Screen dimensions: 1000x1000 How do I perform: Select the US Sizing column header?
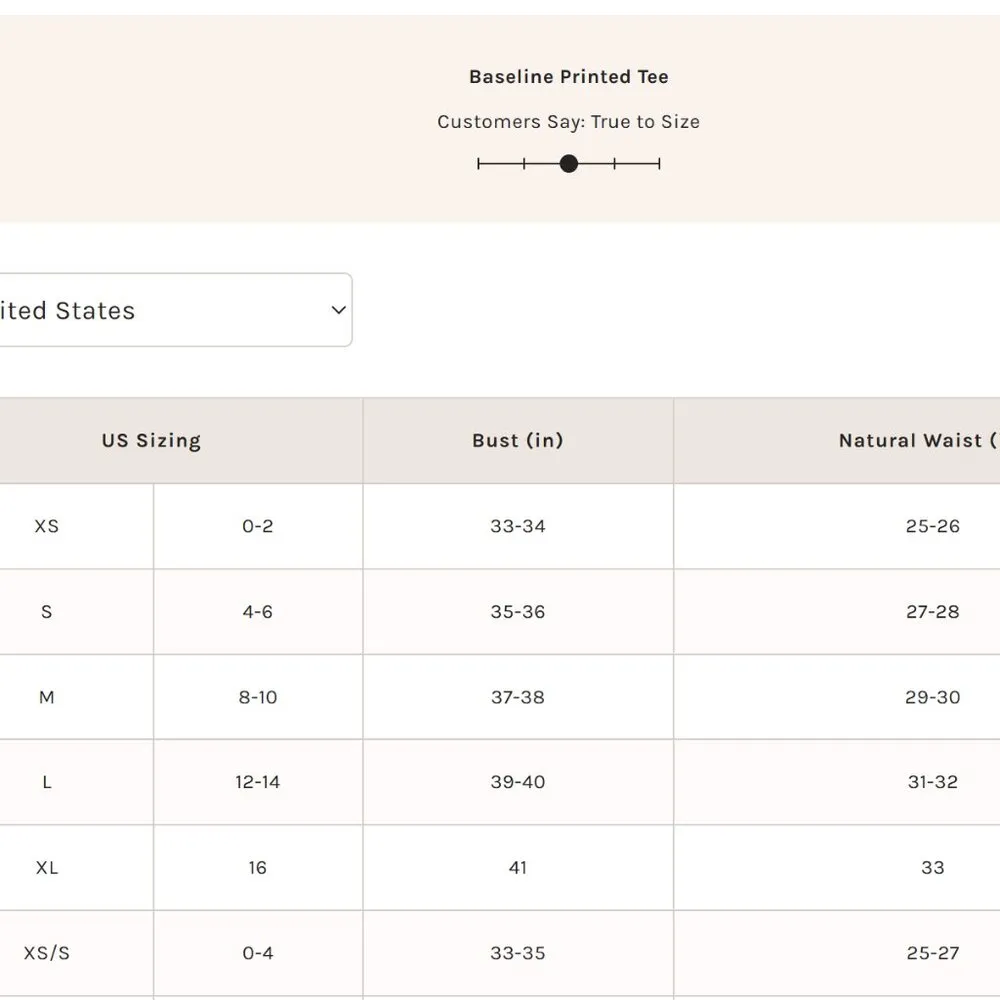[151, 441]
